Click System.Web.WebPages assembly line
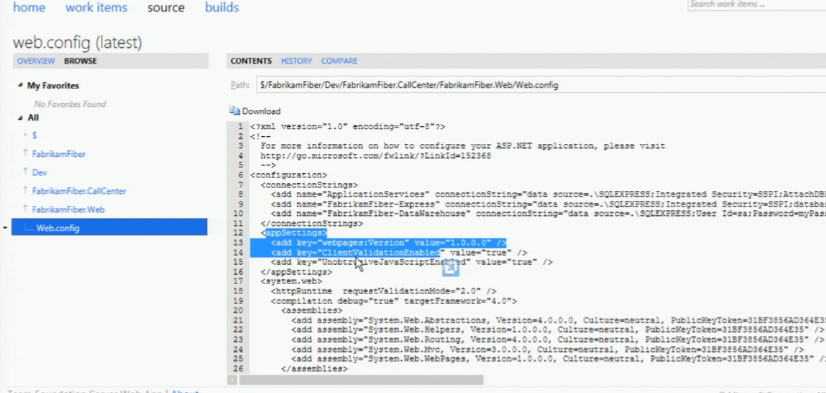The width and height of the screenshot is (826, 393). 558,359
